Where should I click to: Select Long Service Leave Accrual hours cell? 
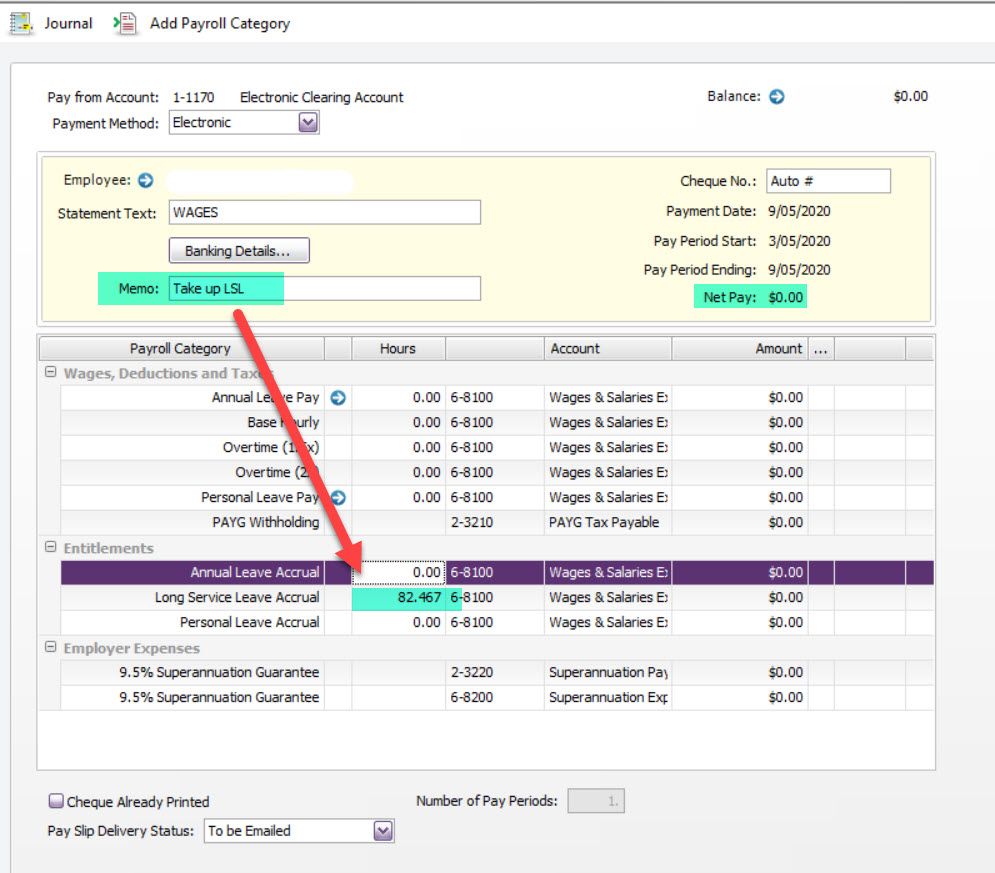click(398, 597)
